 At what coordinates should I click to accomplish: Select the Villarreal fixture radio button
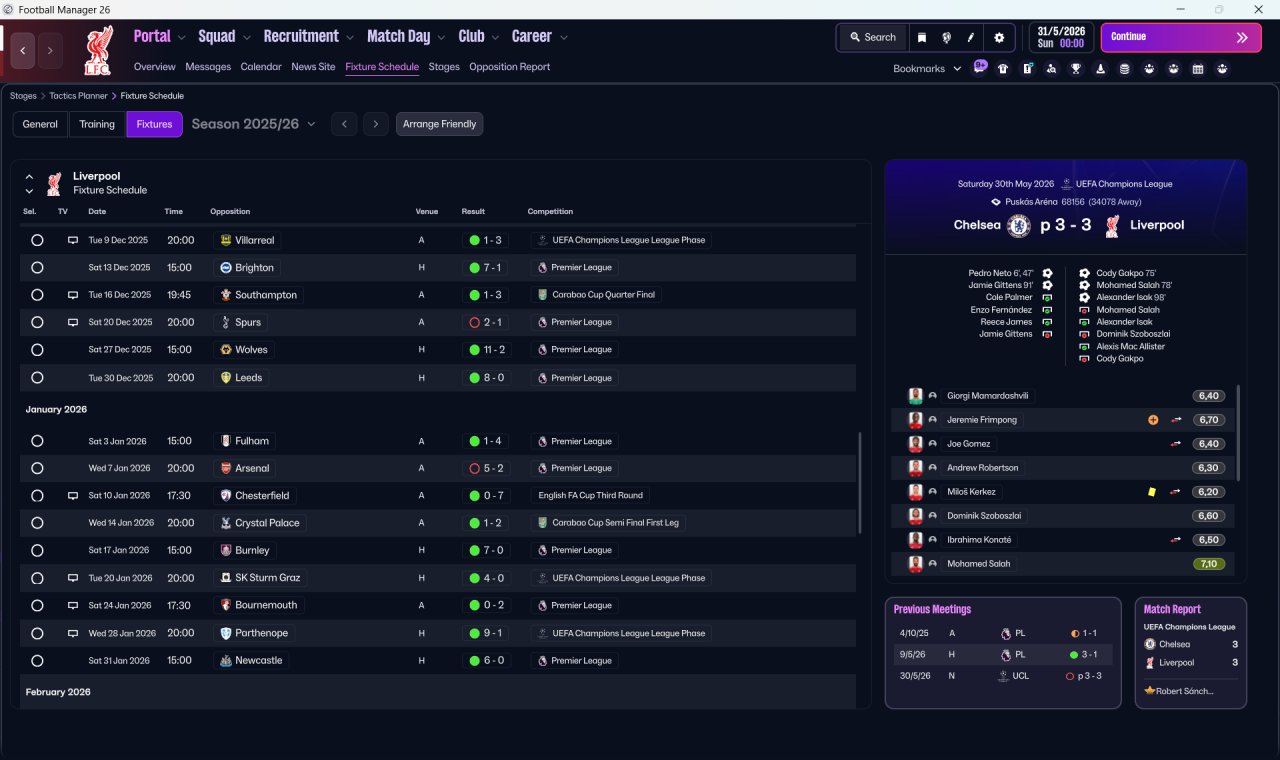(37, 240)
